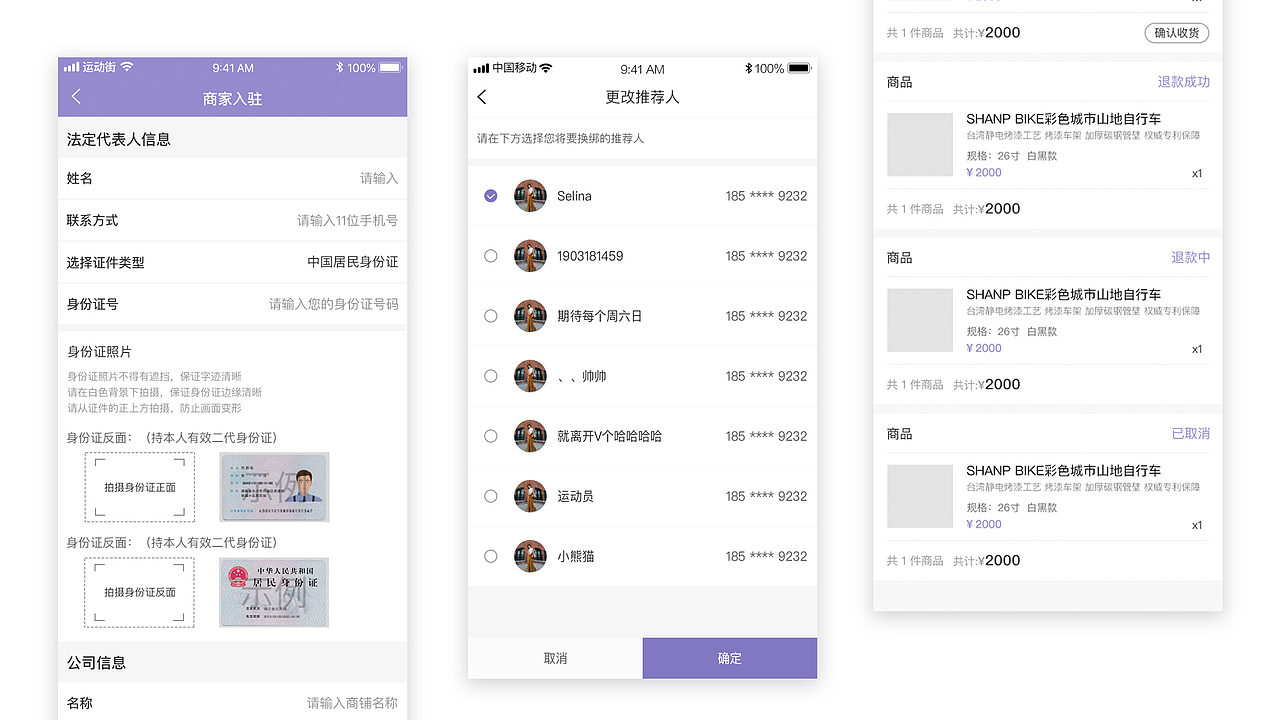Click the 确认收货 button

click(x=1176, y=33)
